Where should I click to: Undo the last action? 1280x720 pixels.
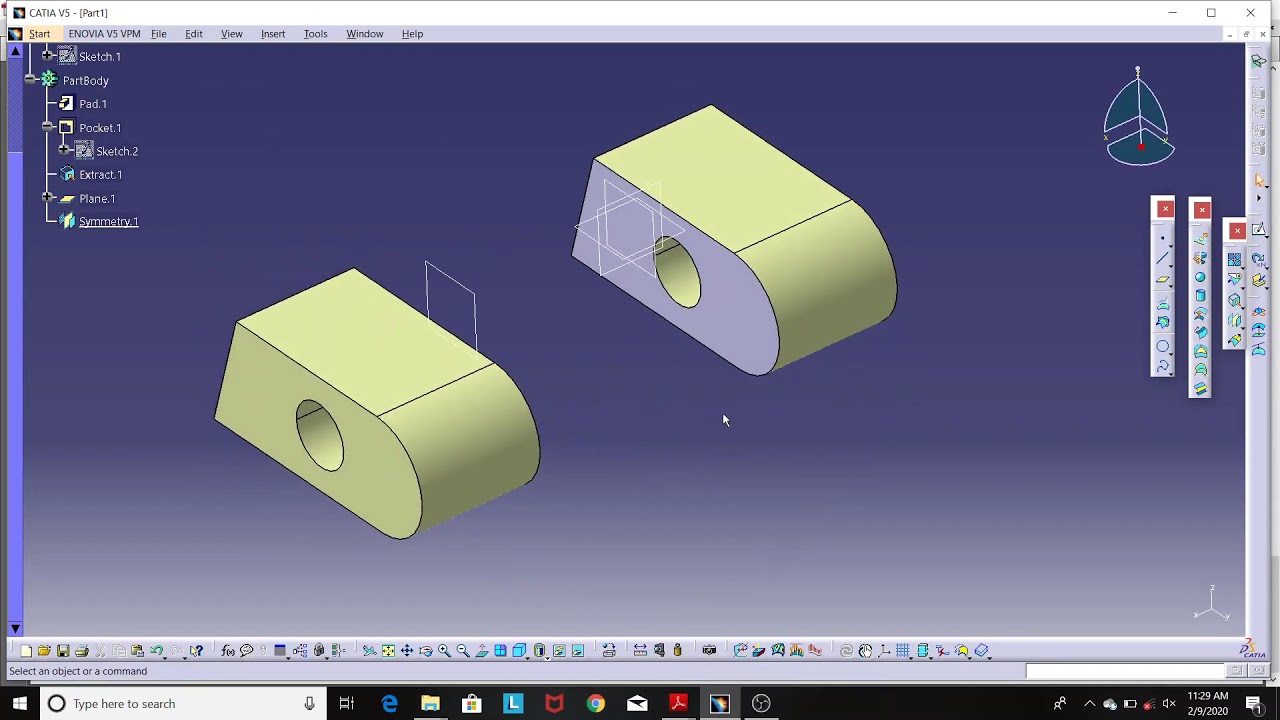pyautogui.click(x=157, y=651)
